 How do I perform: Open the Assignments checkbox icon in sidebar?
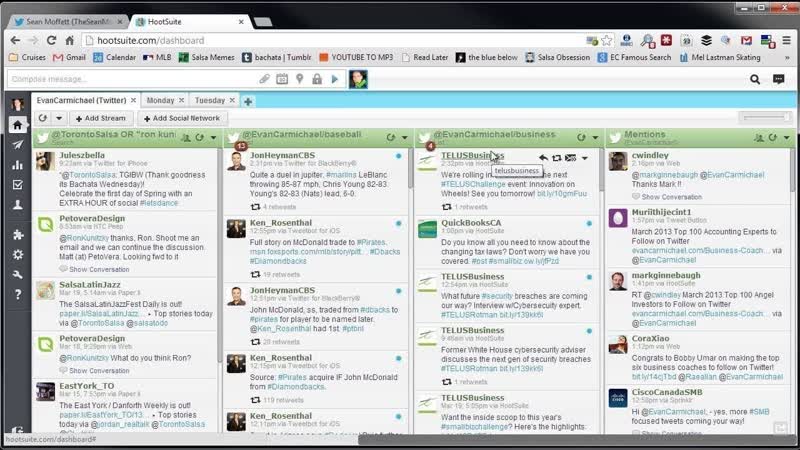tap(17, 185)
